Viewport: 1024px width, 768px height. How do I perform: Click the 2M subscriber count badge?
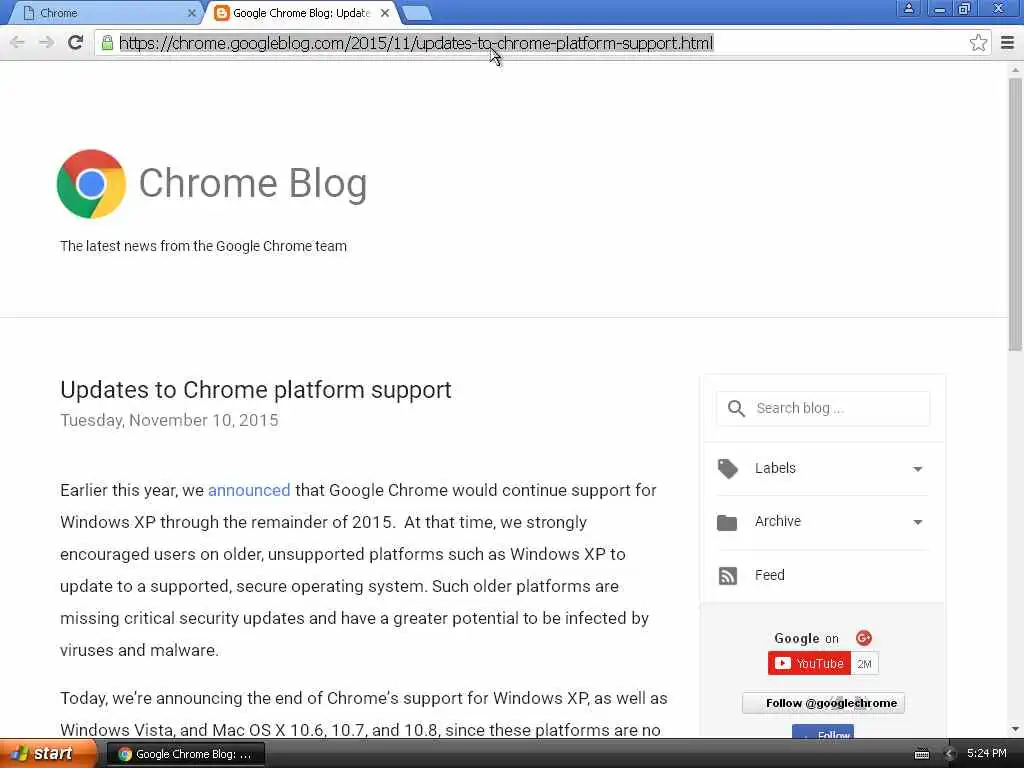pos(865,664)
